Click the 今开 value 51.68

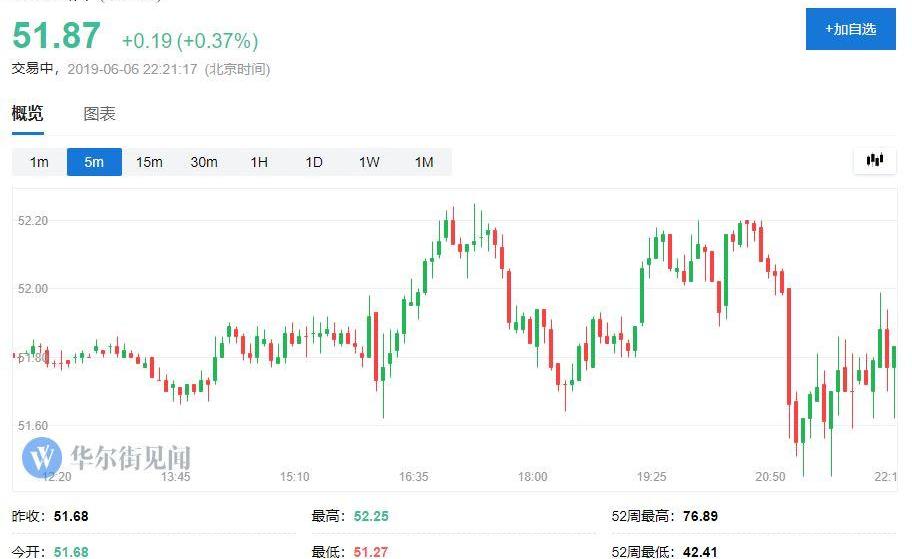[x=71, y=551]
